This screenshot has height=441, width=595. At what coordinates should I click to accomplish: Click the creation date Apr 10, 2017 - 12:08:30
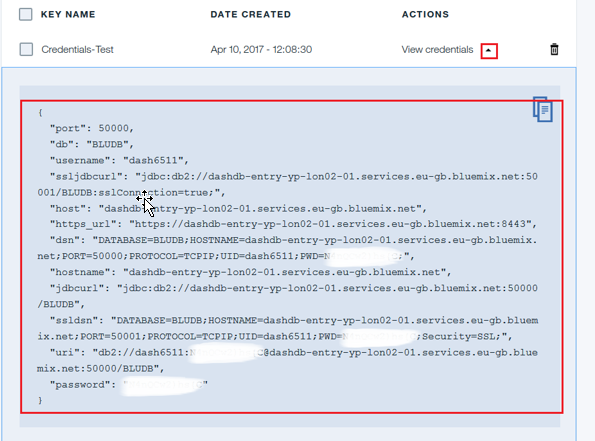tap(261, 50)
